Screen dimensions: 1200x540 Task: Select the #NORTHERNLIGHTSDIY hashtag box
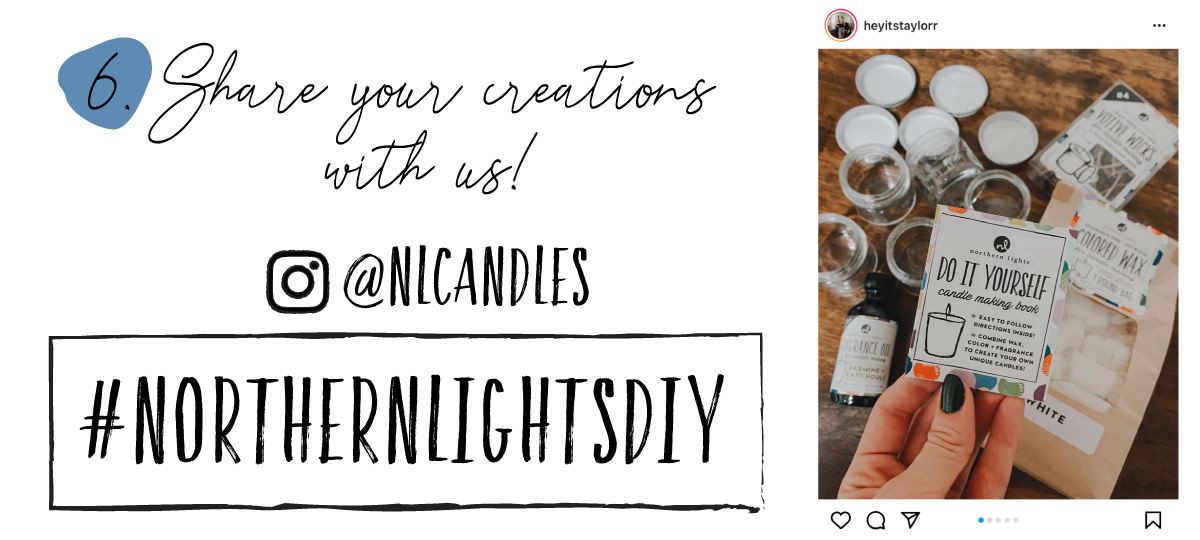click(407, 421)
